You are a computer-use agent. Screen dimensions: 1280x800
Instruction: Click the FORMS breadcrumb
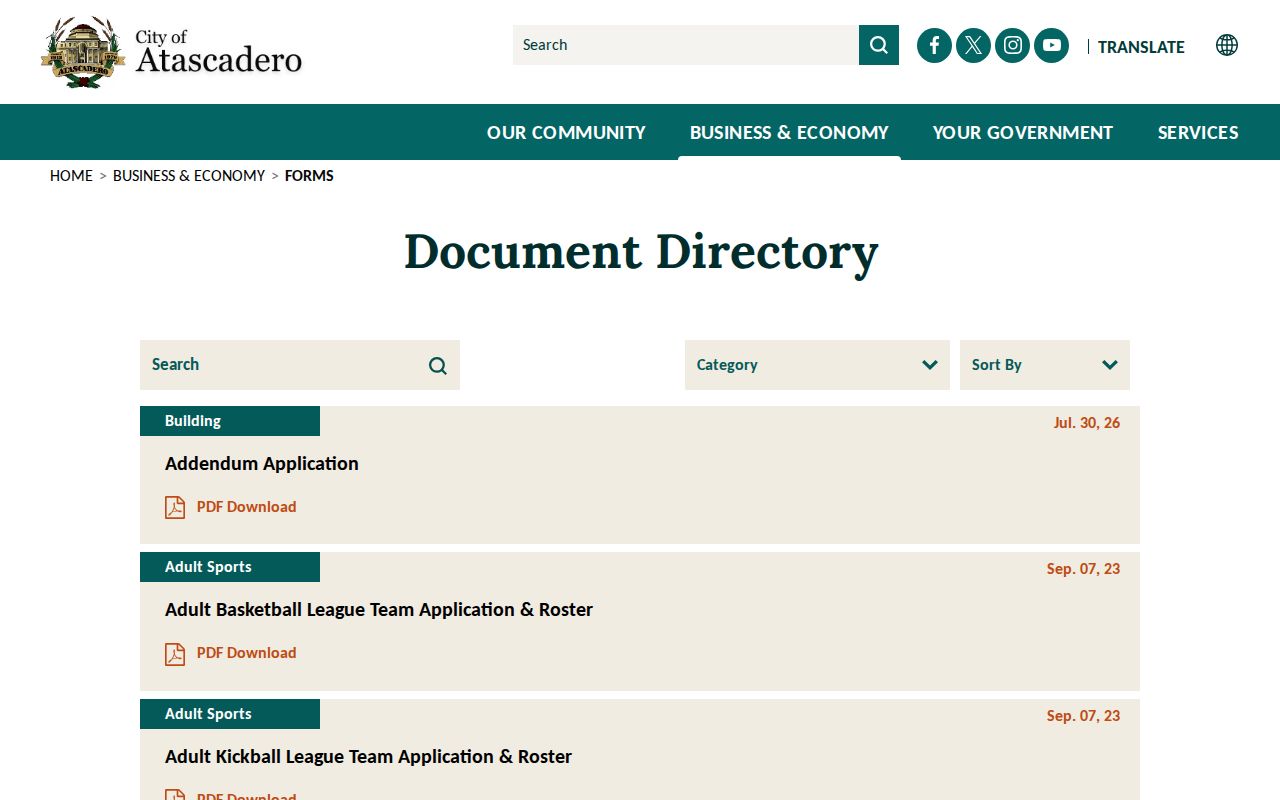tap(309, 176)
